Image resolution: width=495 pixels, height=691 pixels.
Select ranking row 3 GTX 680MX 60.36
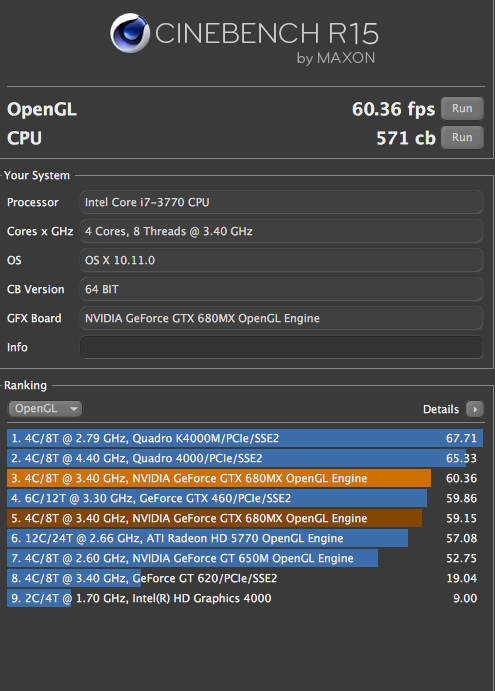245,478
